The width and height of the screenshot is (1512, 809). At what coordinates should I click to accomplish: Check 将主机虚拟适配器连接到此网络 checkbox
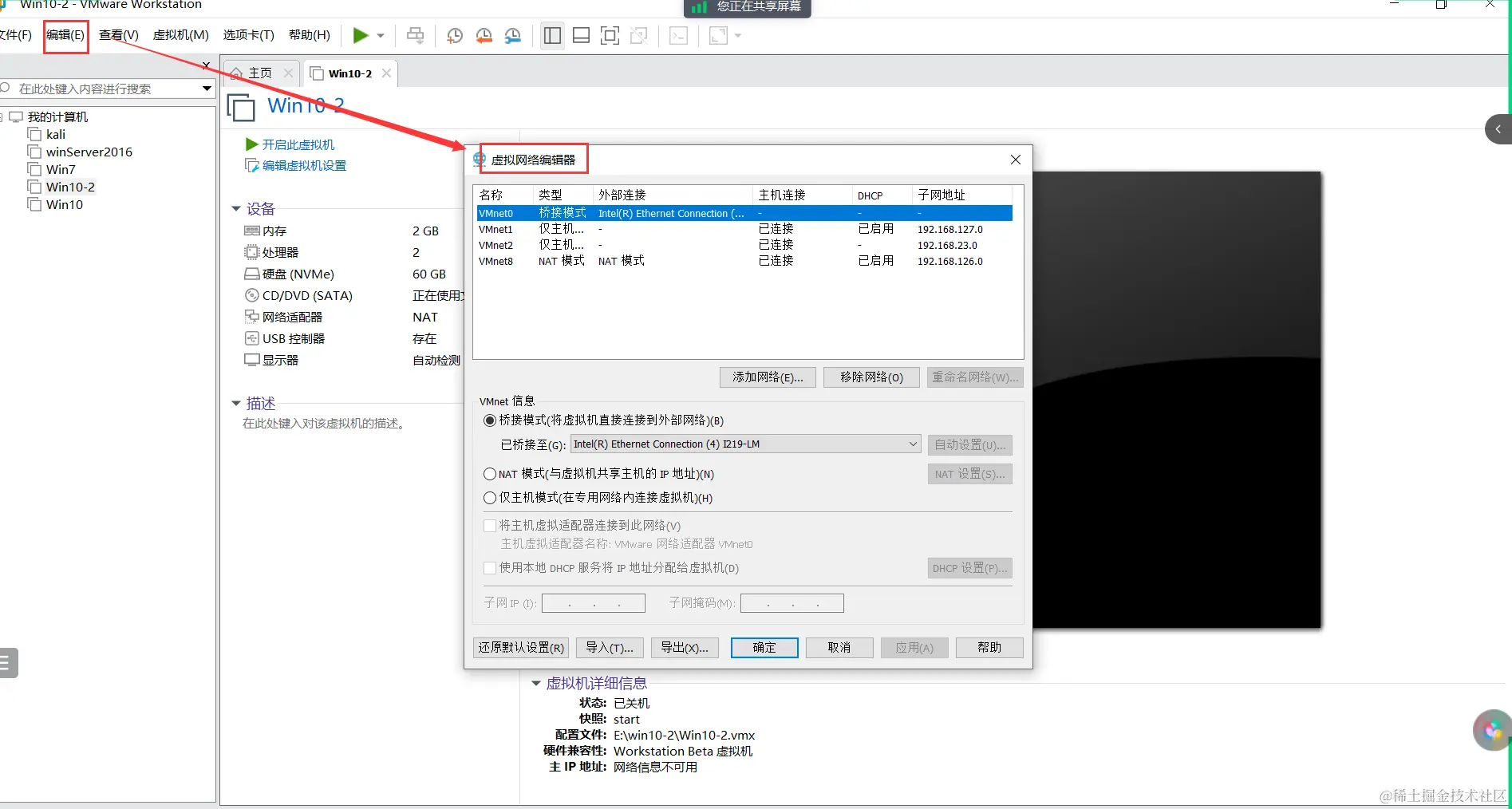coord(490,526)
